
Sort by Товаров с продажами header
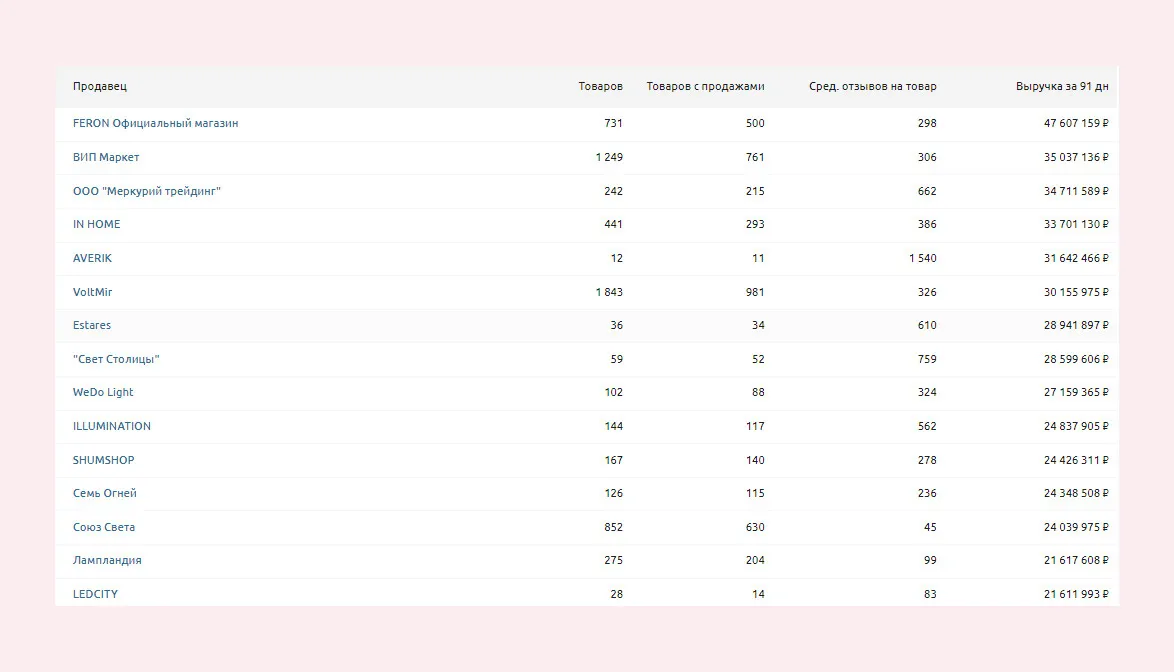click(x=705, y=87)
